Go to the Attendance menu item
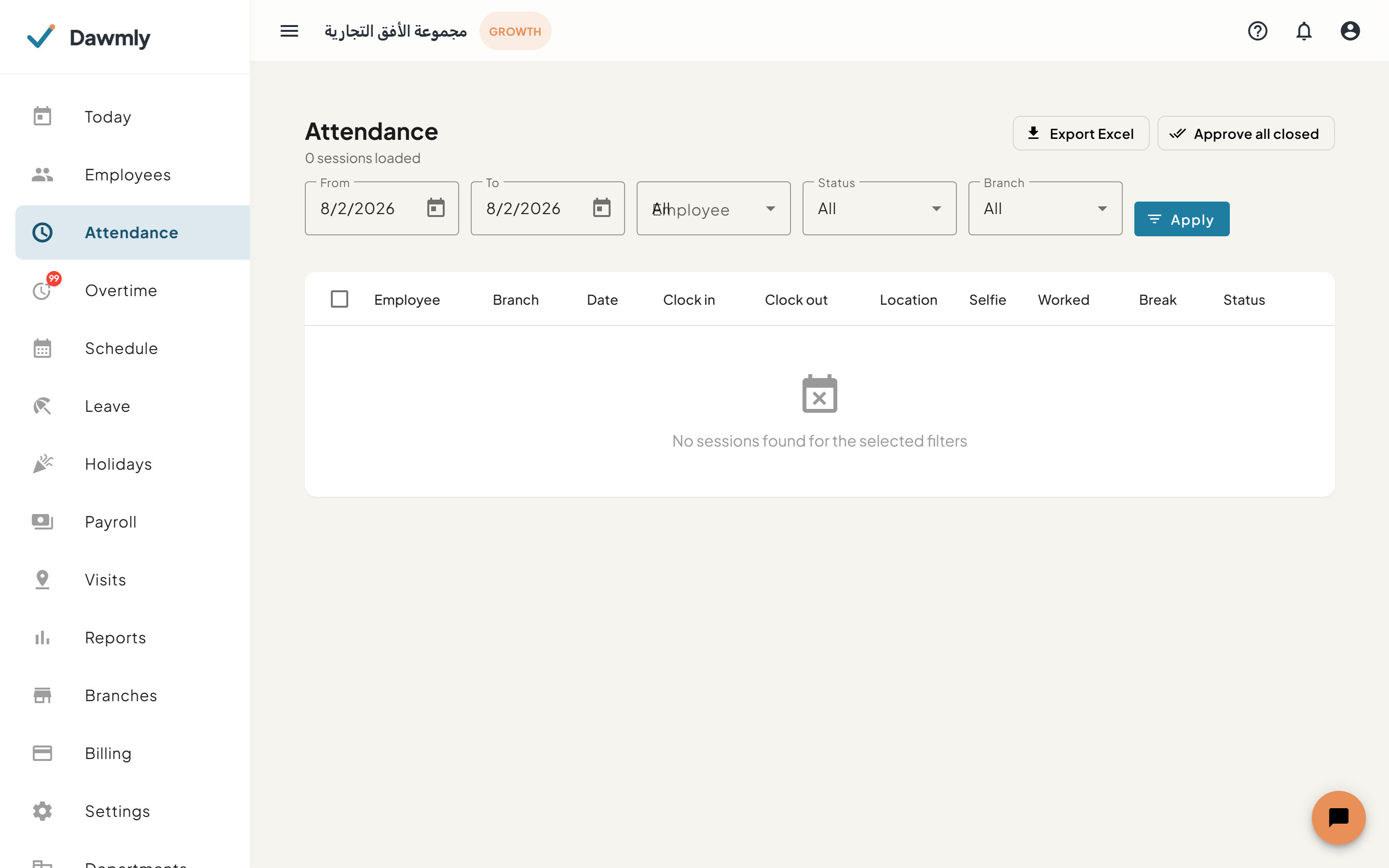Screen dimensions: 1389x868 133,232
